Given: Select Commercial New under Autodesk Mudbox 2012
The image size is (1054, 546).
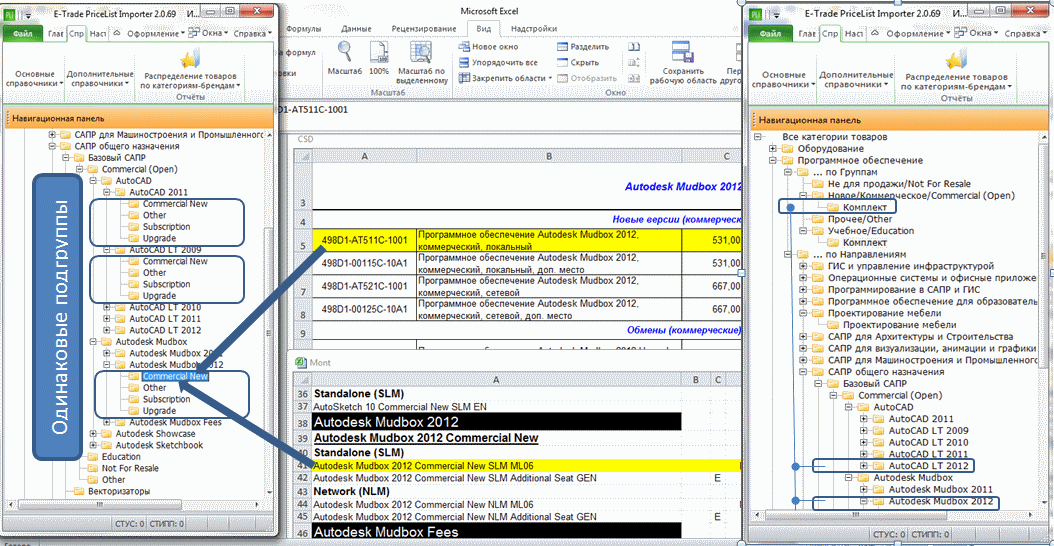Looking at the screenshot, I should coord(175,377).
